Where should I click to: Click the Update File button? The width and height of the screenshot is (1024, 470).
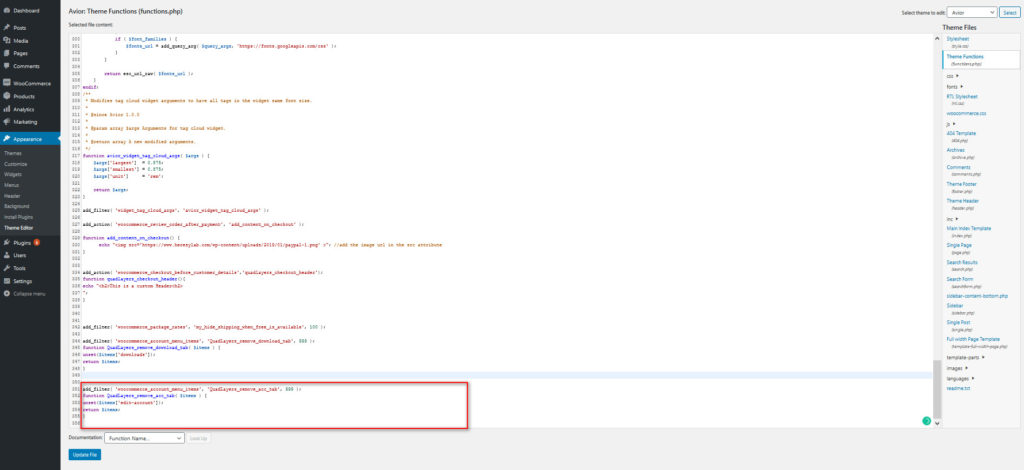coord(85,454)
